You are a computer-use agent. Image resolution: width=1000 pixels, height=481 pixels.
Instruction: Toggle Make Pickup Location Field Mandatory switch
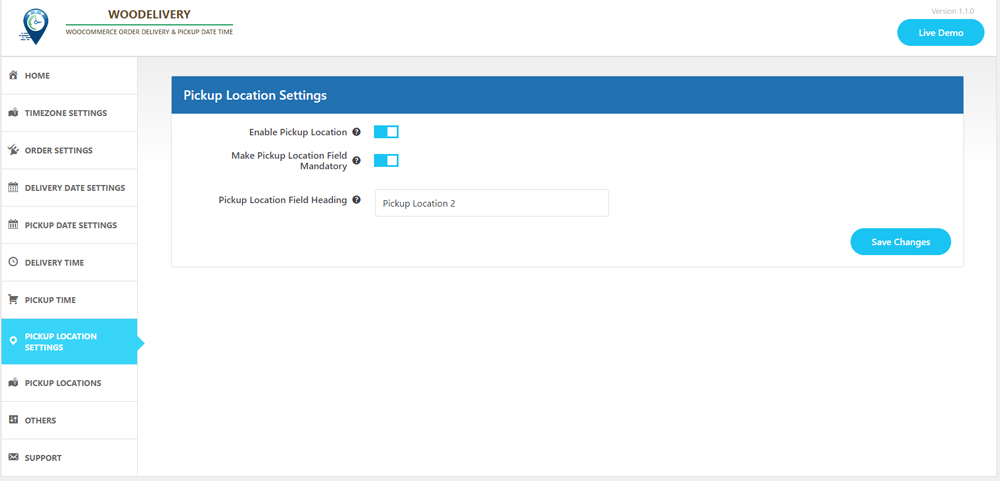pos(386,160)
